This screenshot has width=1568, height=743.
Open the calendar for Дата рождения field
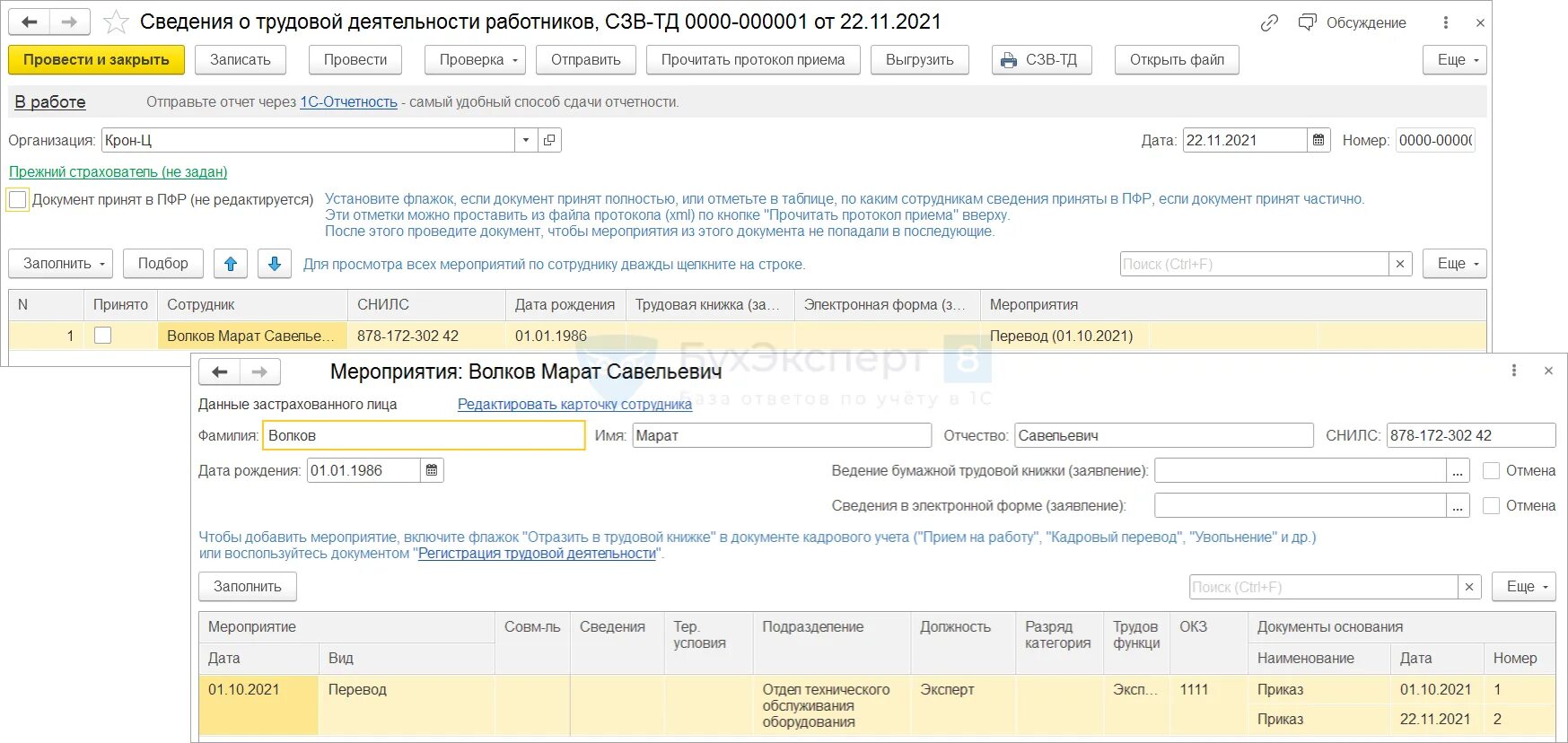[x=432, y=470]
